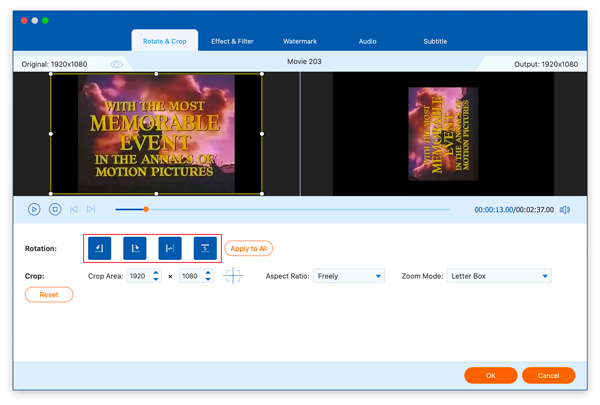
Task: Stop video playback
Action: point(55,210)
